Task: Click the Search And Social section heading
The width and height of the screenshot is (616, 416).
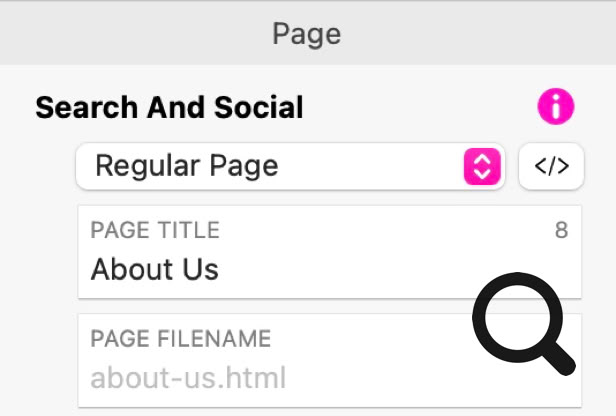Action: [169, 107]
